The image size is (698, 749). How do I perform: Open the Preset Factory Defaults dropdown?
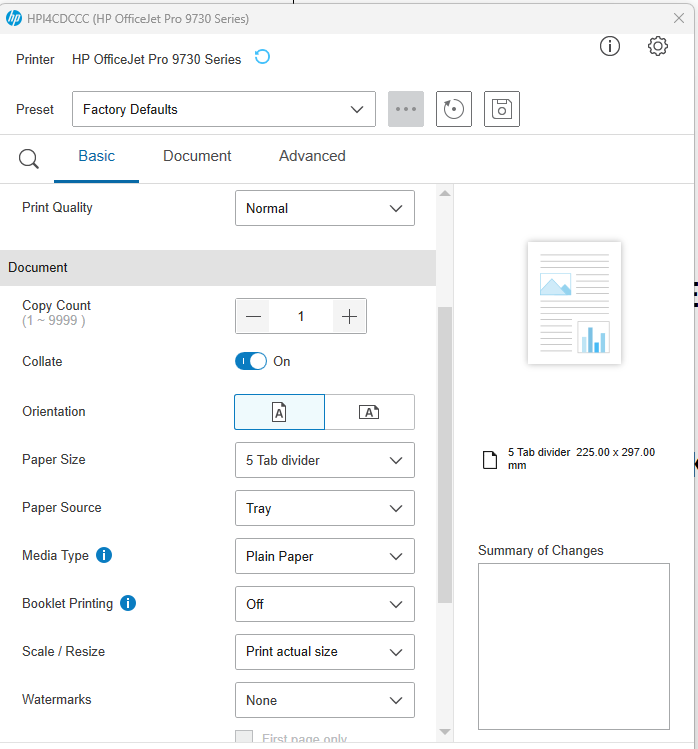pyautogui.click(x=224, y=109)
